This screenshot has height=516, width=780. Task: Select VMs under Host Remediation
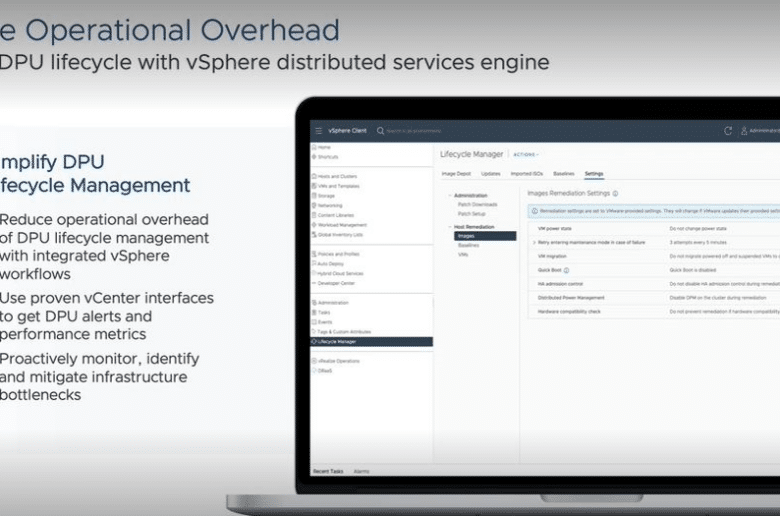tap(463, 255)
